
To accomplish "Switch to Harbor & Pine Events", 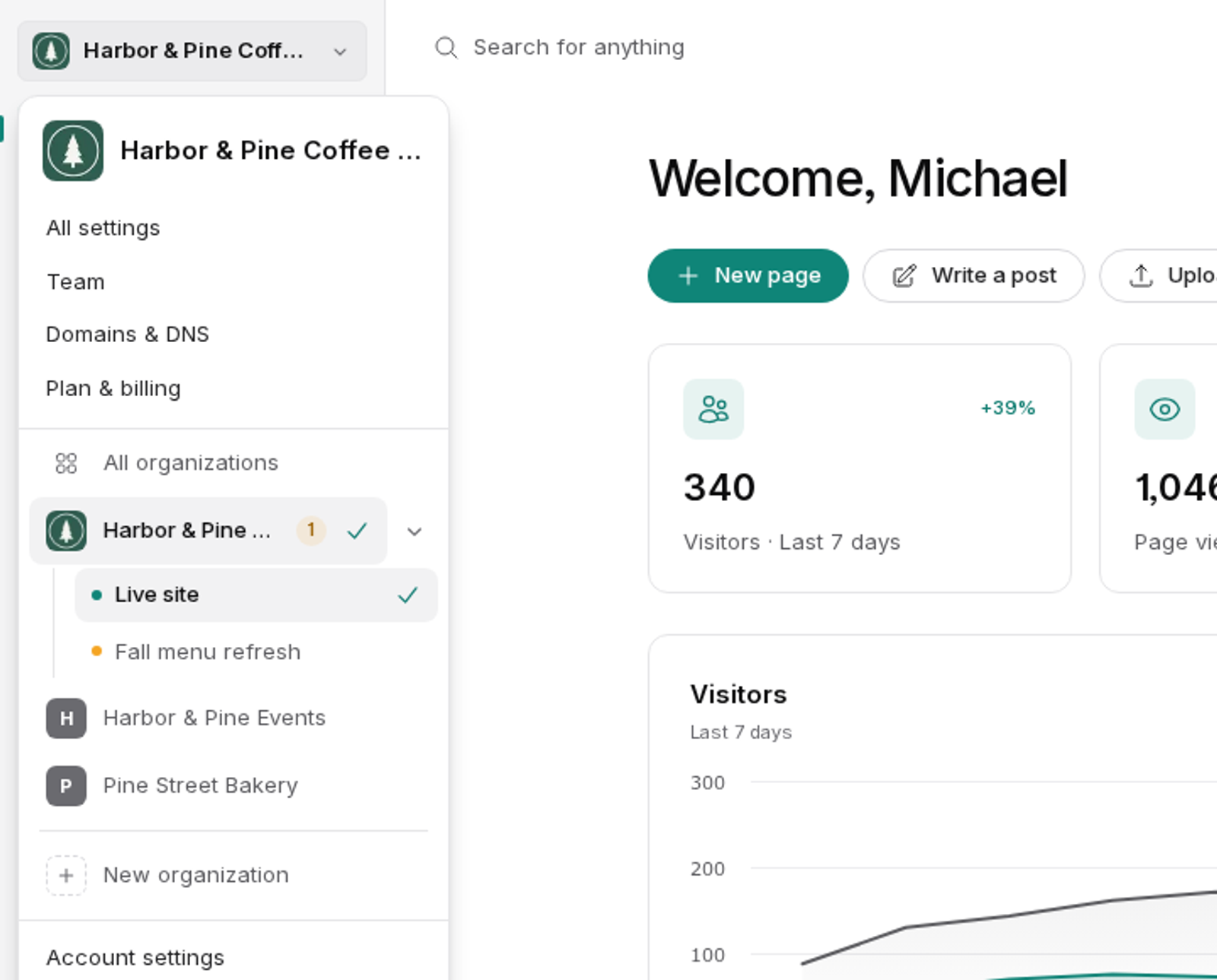I will 214,718.
